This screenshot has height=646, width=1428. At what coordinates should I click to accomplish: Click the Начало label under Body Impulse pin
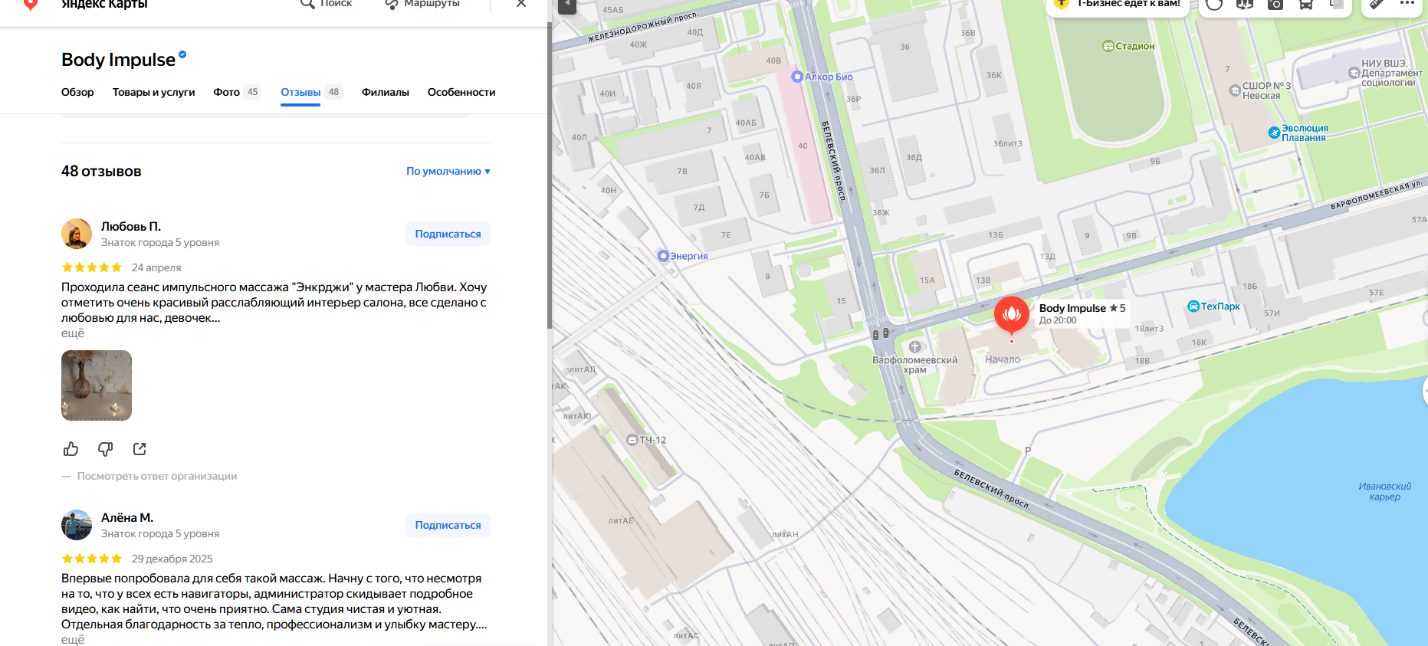point(1002,359)
